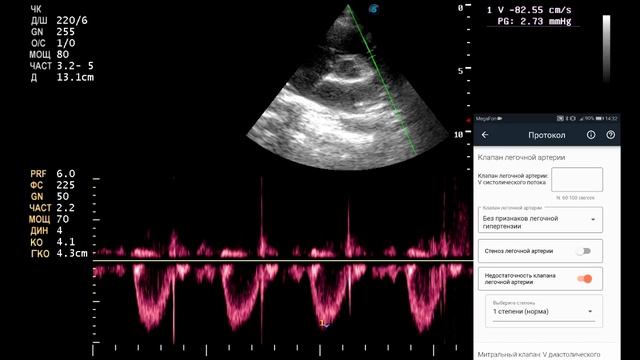The width and height of the screenshot is (640, 360).
Task: Click the Doppler ЧАСТ 2.2 frequency parameter
Action: (x=52, y=208)
